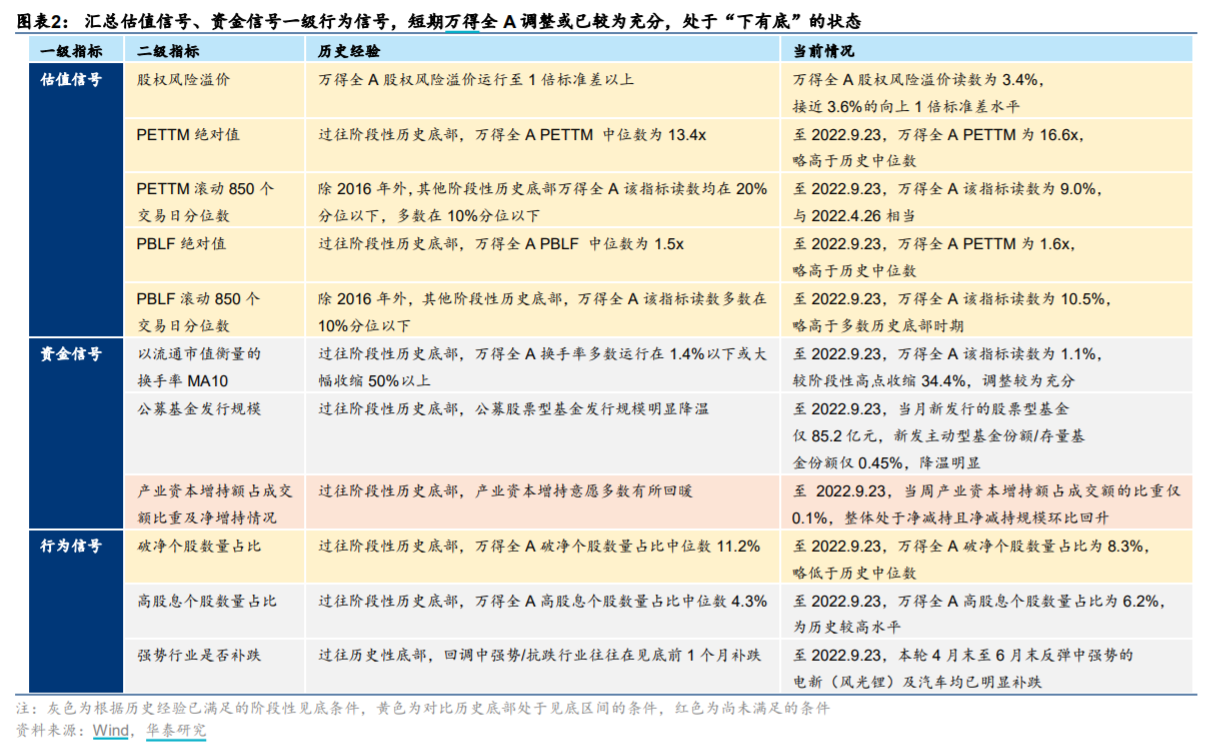Screen dimensions: 1208x754
Task: Click the text "多数在 10%分位以下"
Action: coord(467,216)
